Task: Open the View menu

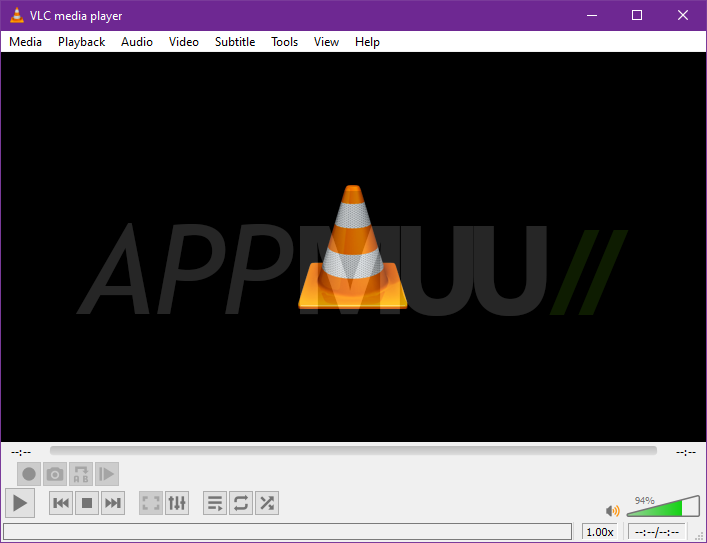Action: point(326,42)
